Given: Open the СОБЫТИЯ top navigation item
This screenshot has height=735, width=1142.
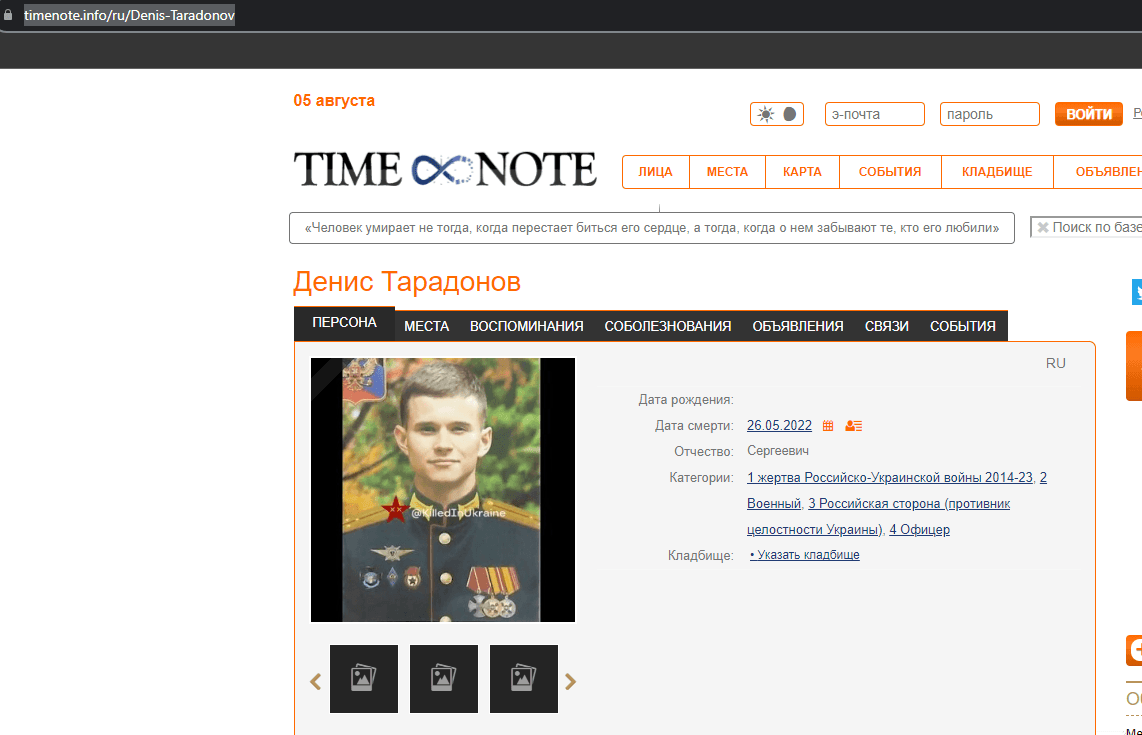Looking at the screenshot, I should [x=890, y=172].
